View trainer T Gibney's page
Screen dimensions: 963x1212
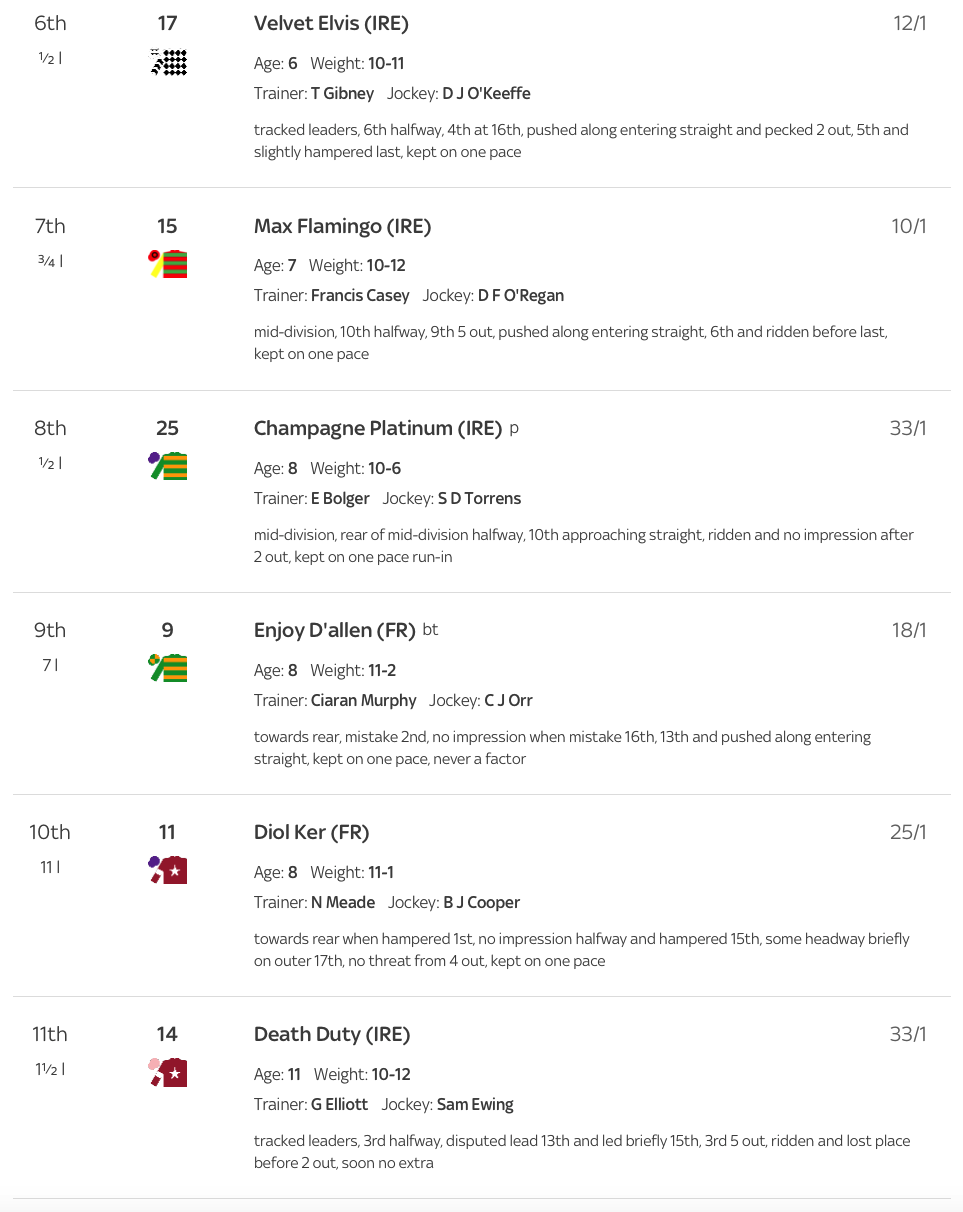click(342, 93)
